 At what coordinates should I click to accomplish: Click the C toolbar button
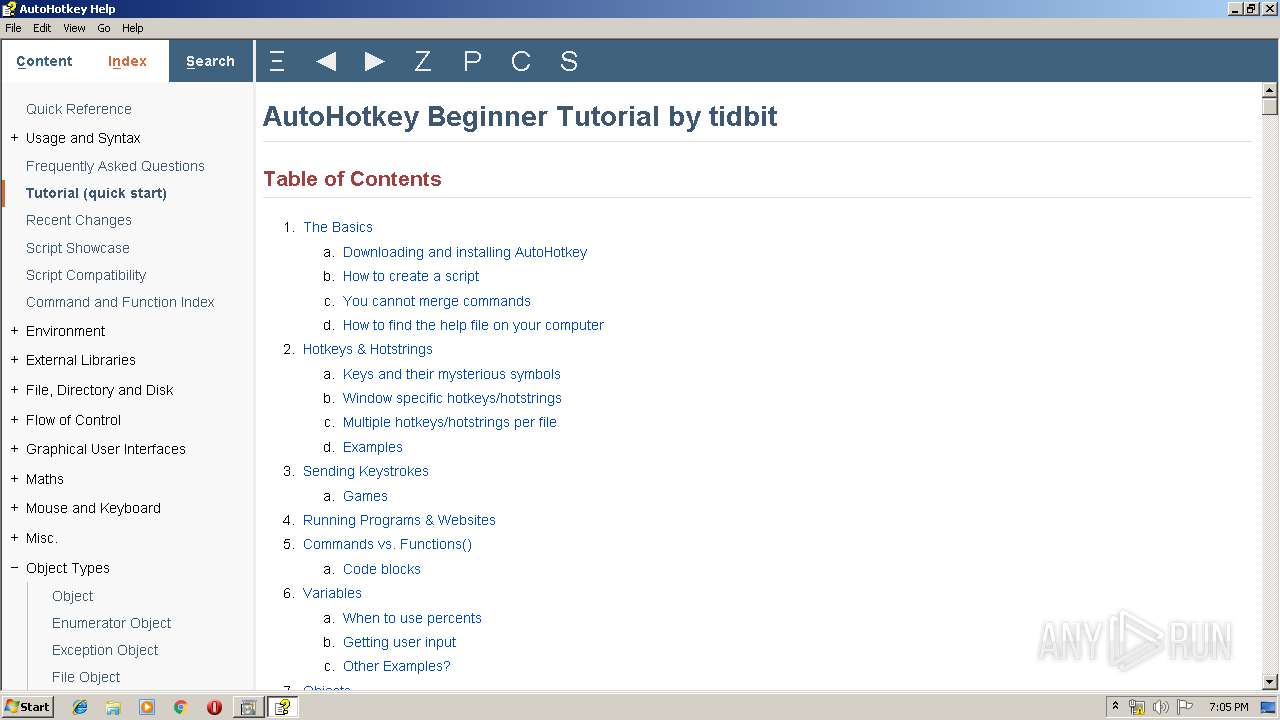(521, 61)
